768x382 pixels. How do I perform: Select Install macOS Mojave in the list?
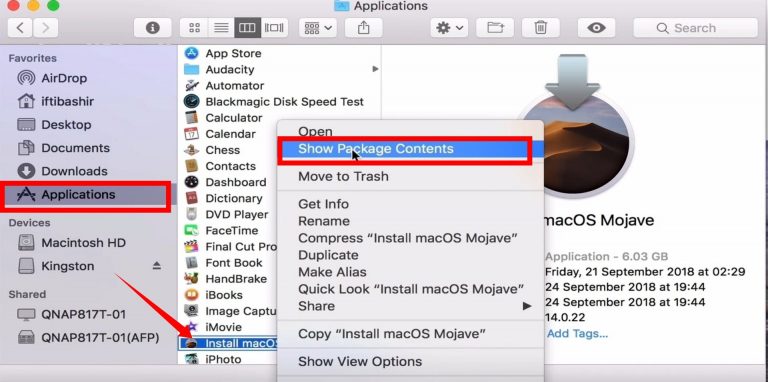click(229, 343)
